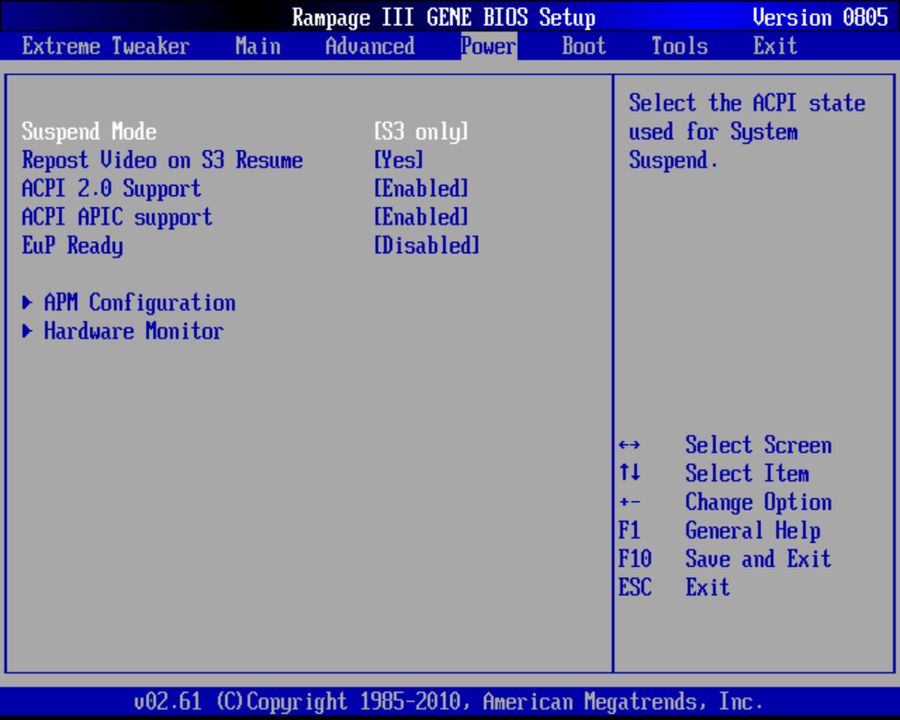Click the F10 key label
Viewport: 900px width, 720px height.
(635, 559)
